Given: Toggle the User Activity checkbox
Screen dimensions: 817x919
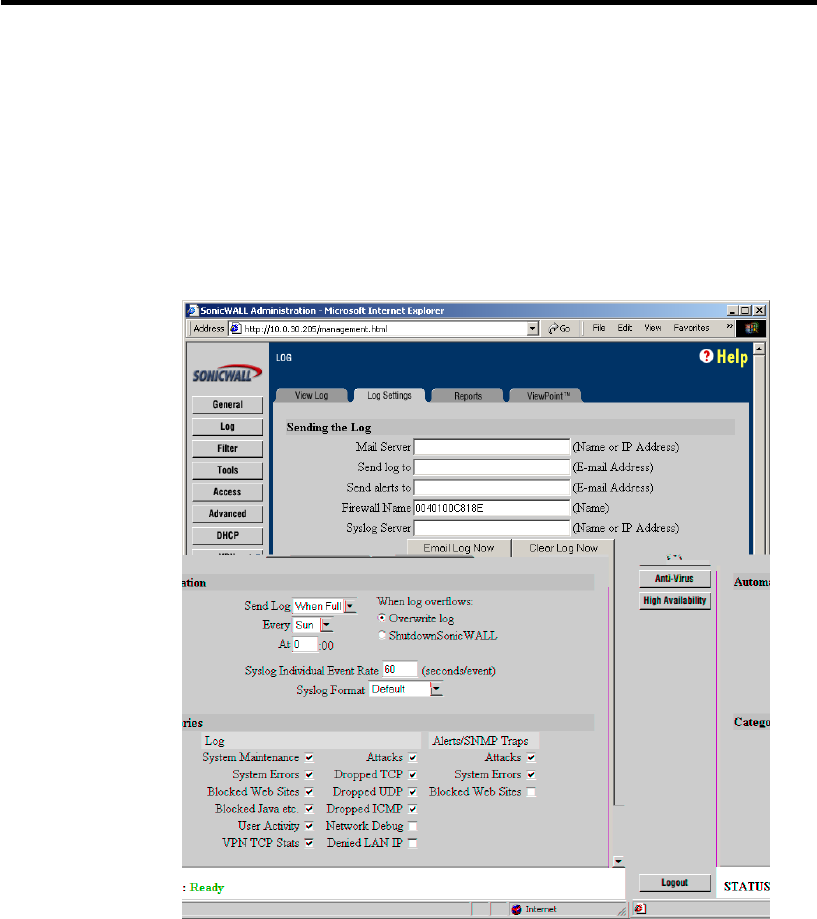Looking at the screenshot, I should 309,825.
